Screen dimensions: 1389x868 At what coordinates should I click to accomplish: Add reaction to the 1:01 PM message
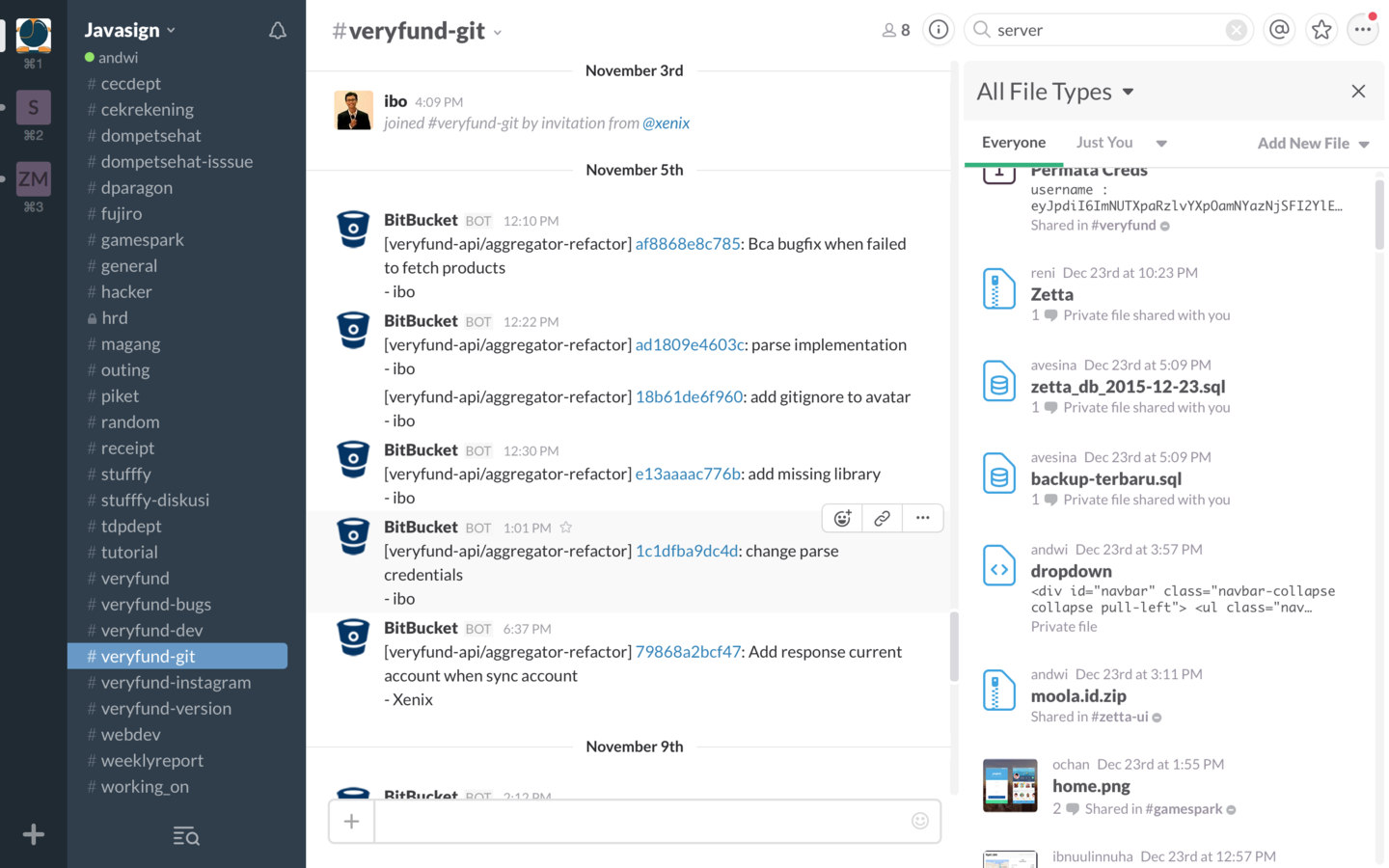tap(842, 518)
